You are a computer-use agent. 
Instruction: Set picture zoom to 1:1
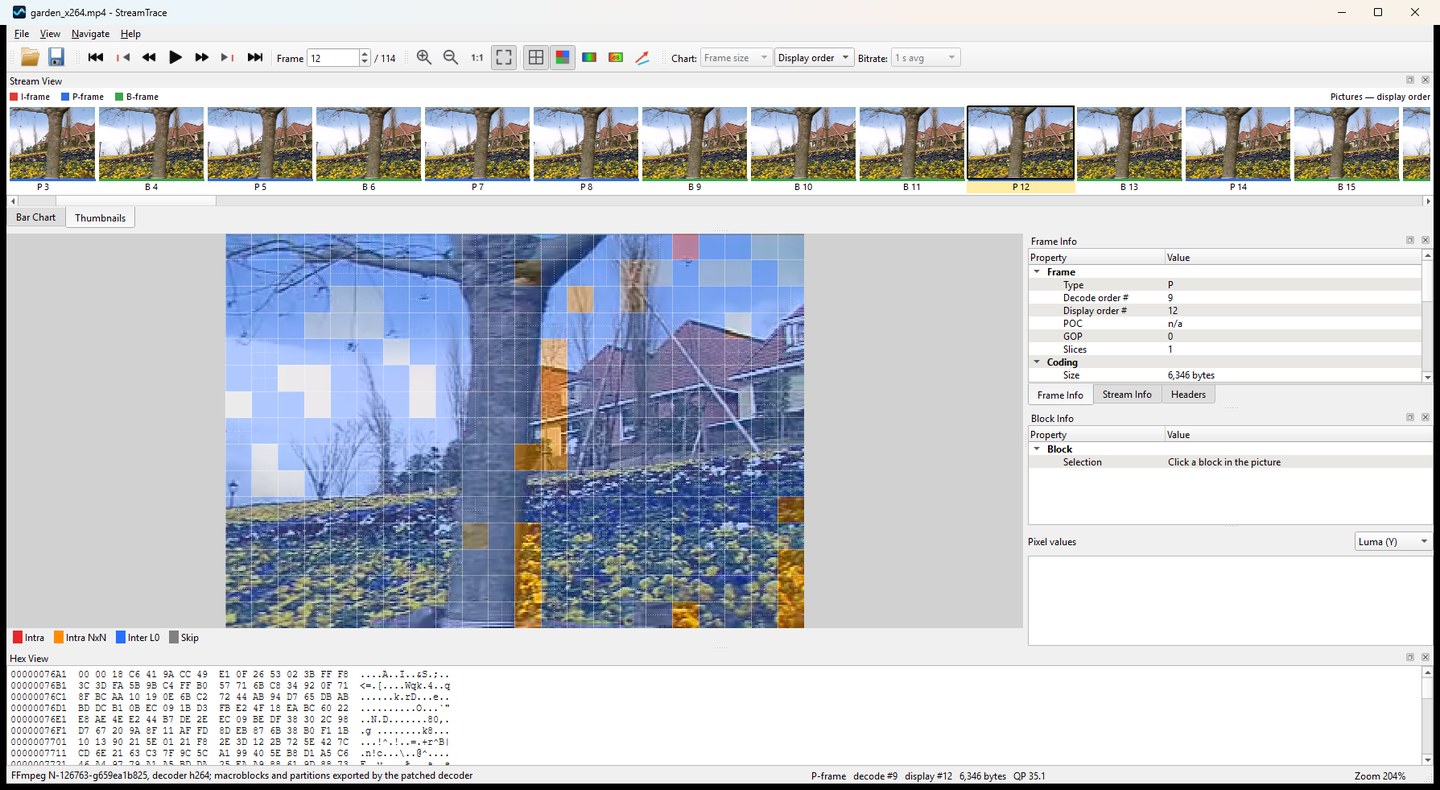point(477,58)
